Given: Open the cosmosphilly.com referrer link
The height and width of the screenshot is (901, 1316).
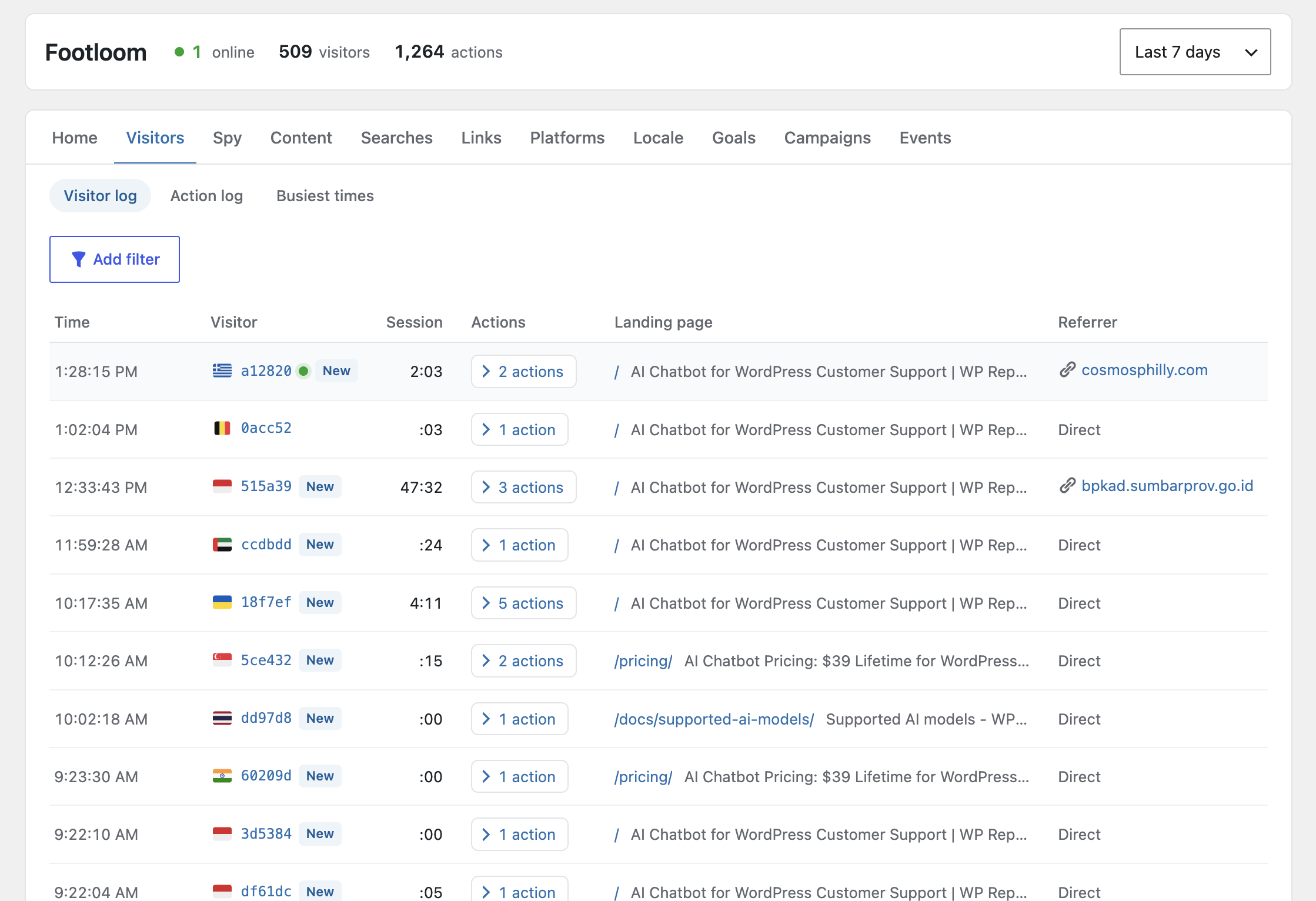Looking at the screenshot, I should coord(1144,370).
